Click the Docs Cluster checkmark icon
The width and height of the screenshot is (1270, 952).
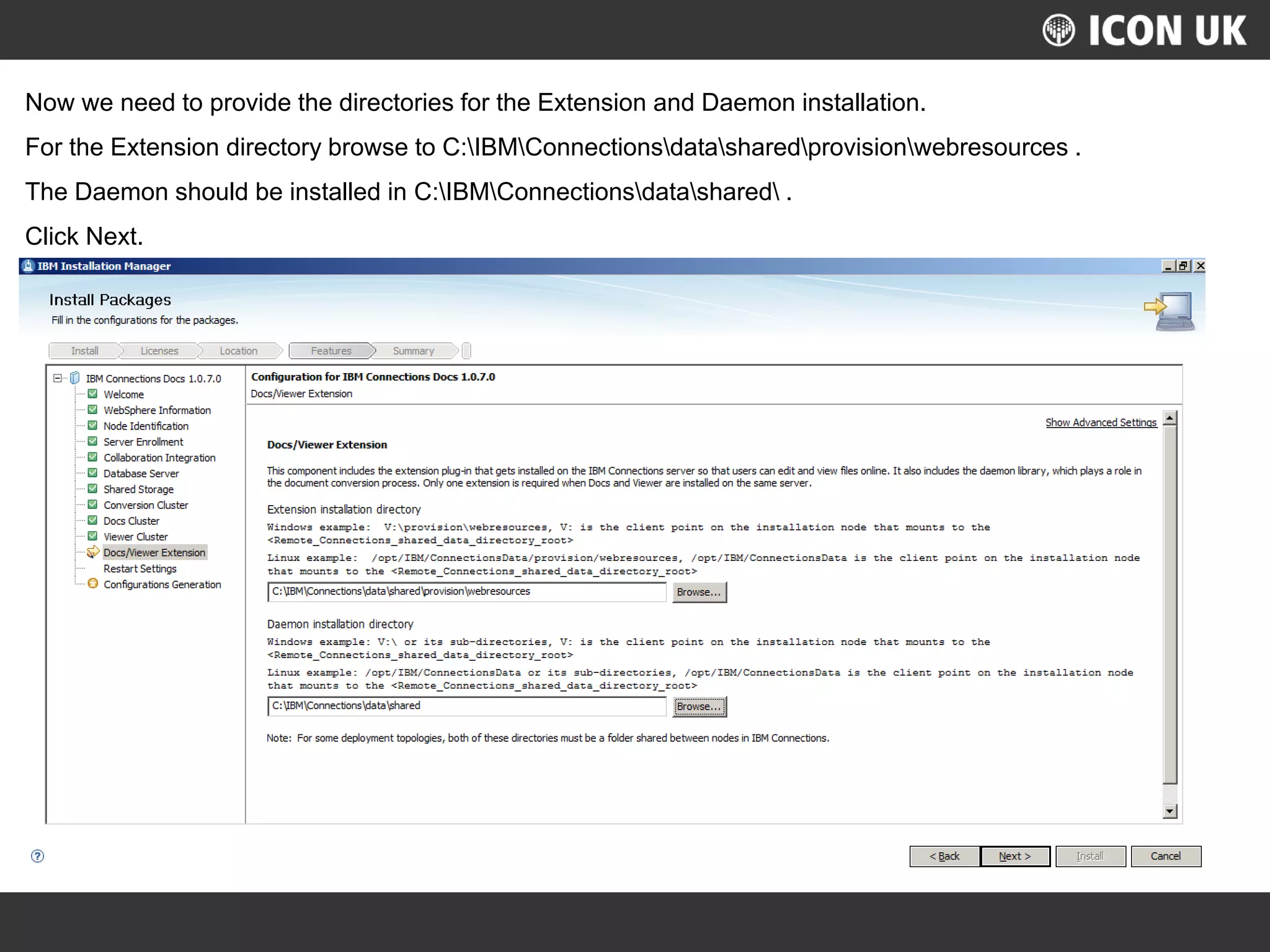pyautogui.click(x=92, y=520)
